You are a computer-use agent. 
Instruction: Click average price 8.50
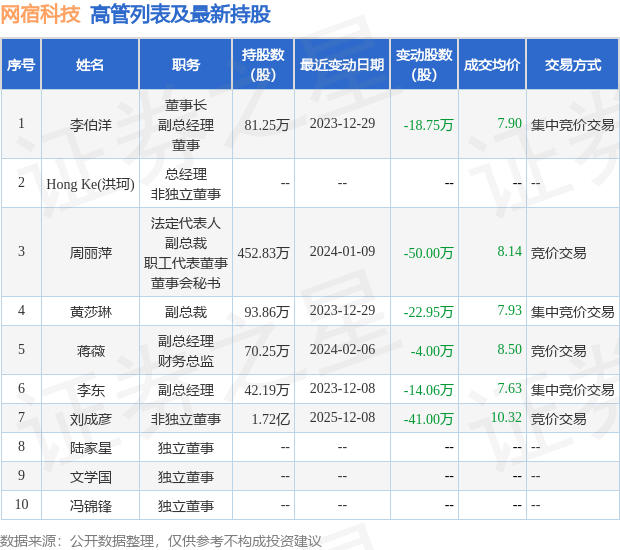(x=510, y=350)
